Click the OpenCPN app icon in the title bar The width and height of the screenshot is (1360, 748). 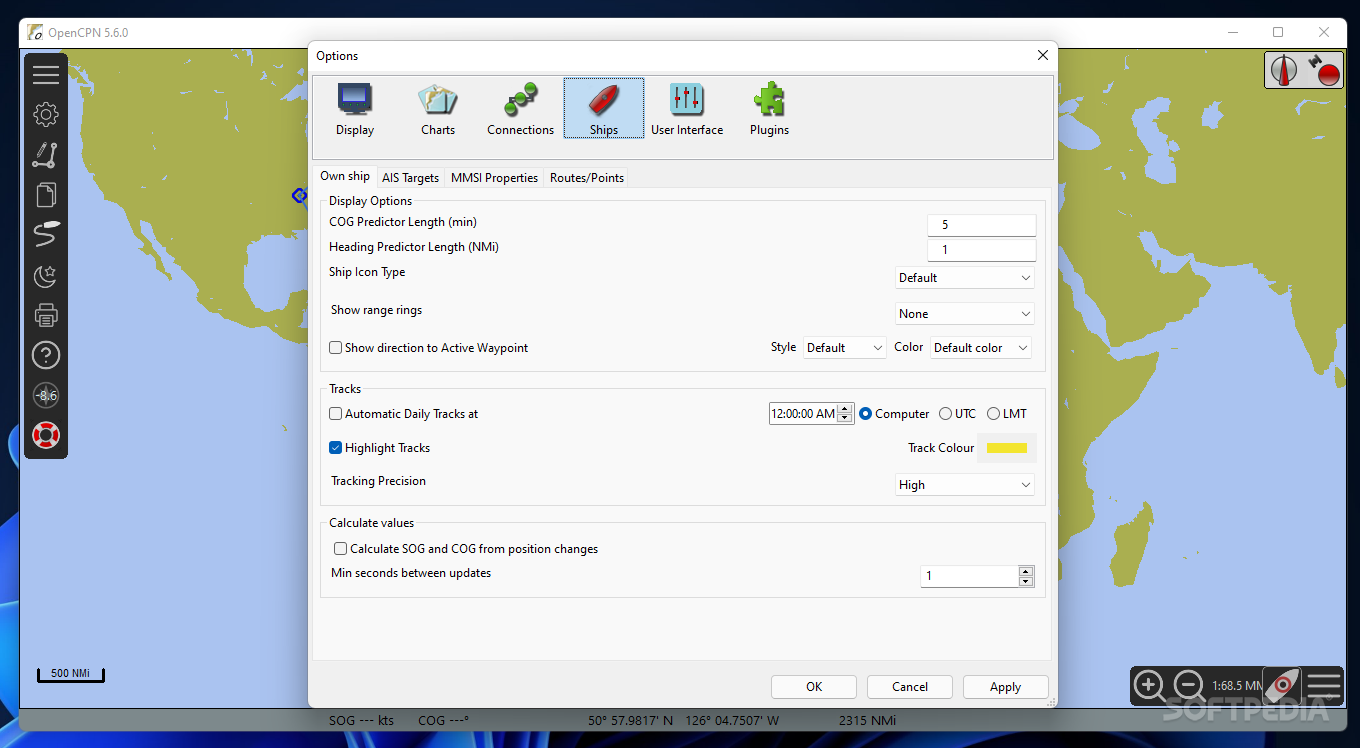pyautogui.click(x=35, y=32)
